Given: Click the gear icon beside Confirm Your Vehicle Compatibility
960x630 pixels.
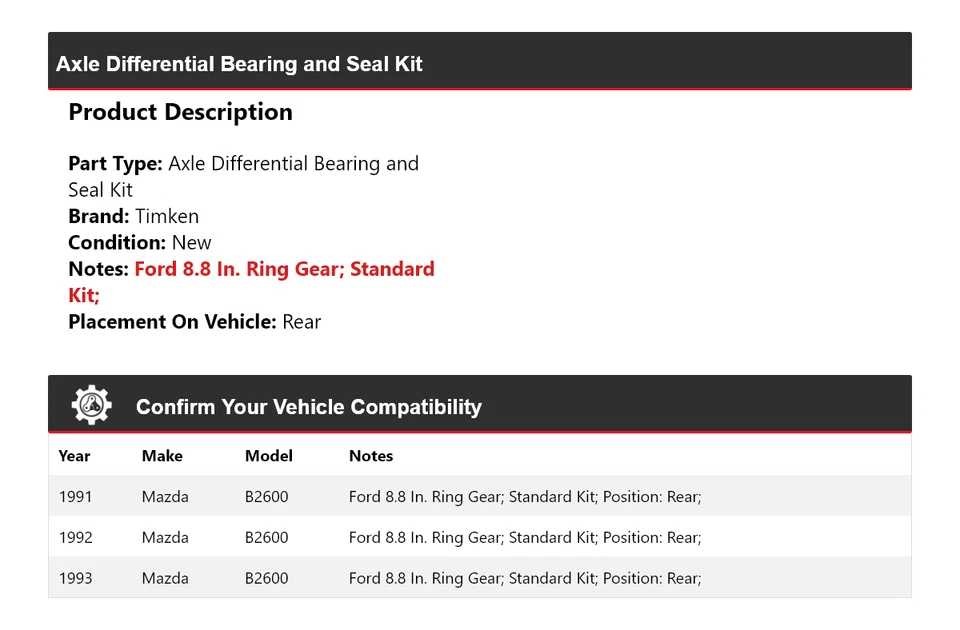Looking at the screenshot, I should 91,405.
